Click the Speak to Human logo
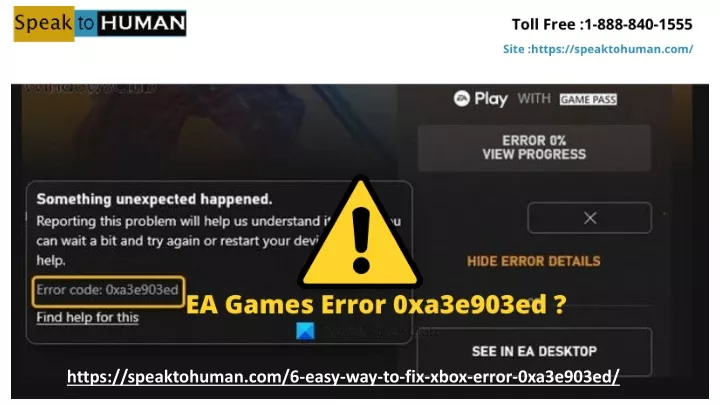The height and width of the screenshot is (405, 720). (100, 23)
